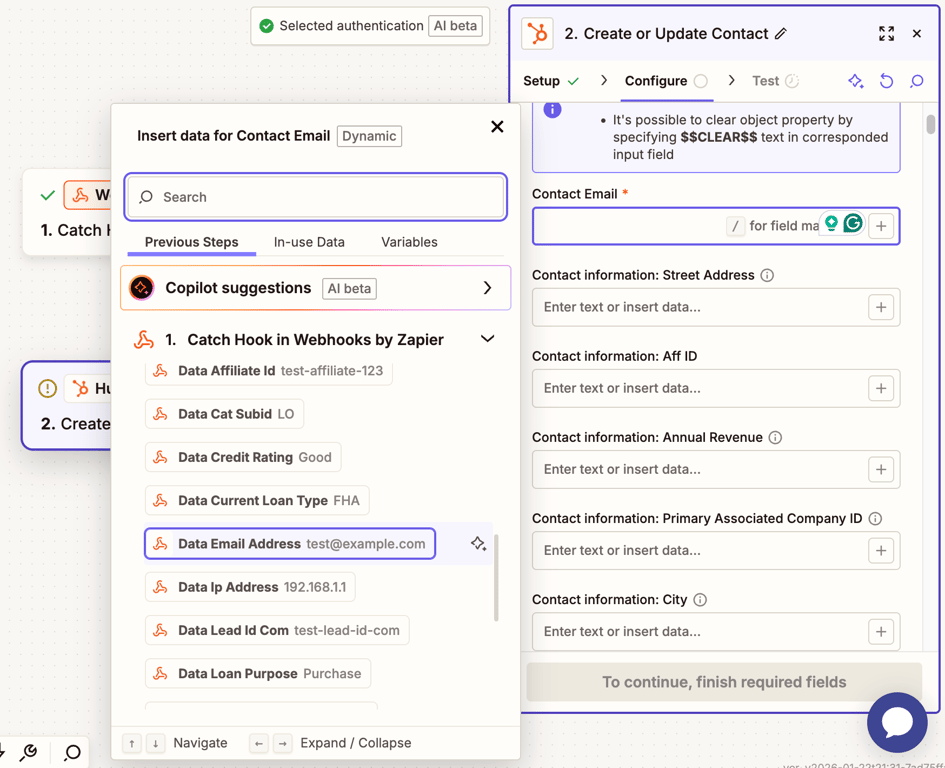Select the Configure tab

point(667,81)
